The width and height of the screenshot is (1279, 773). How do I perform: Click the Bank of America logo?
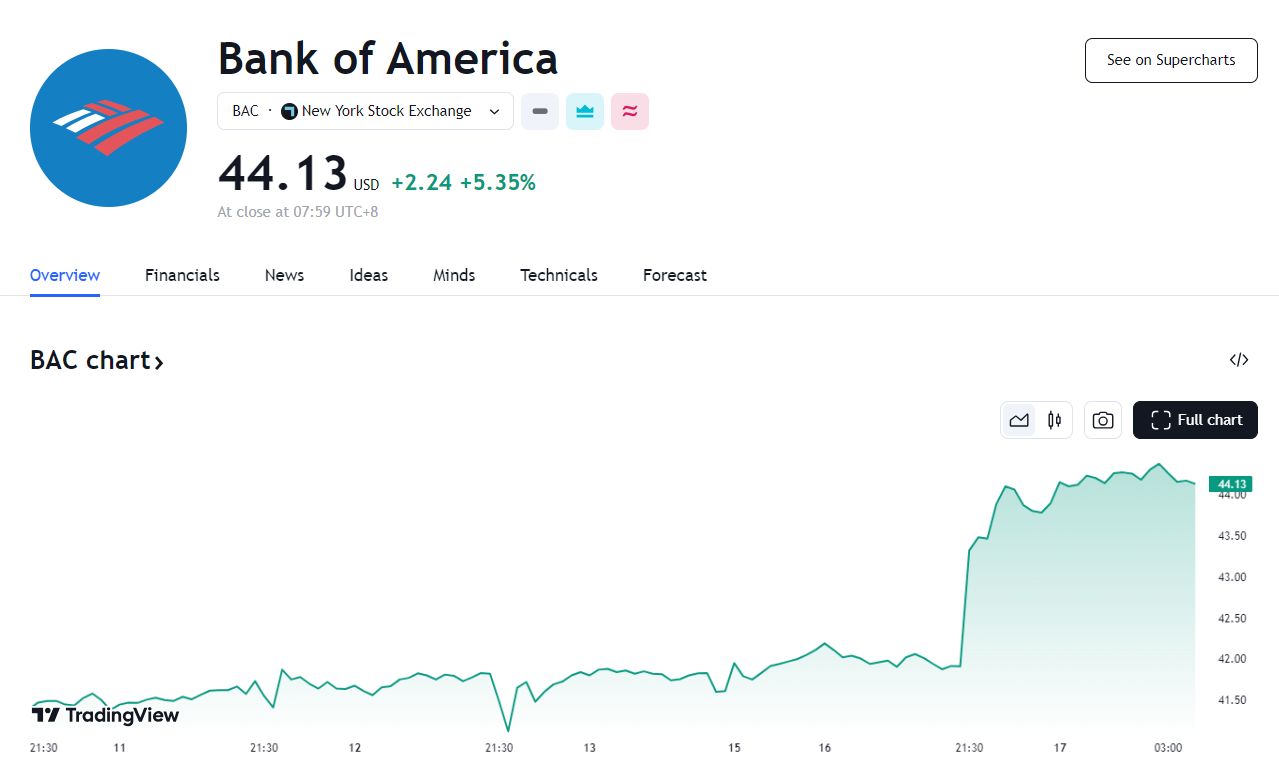click(108, 128)
